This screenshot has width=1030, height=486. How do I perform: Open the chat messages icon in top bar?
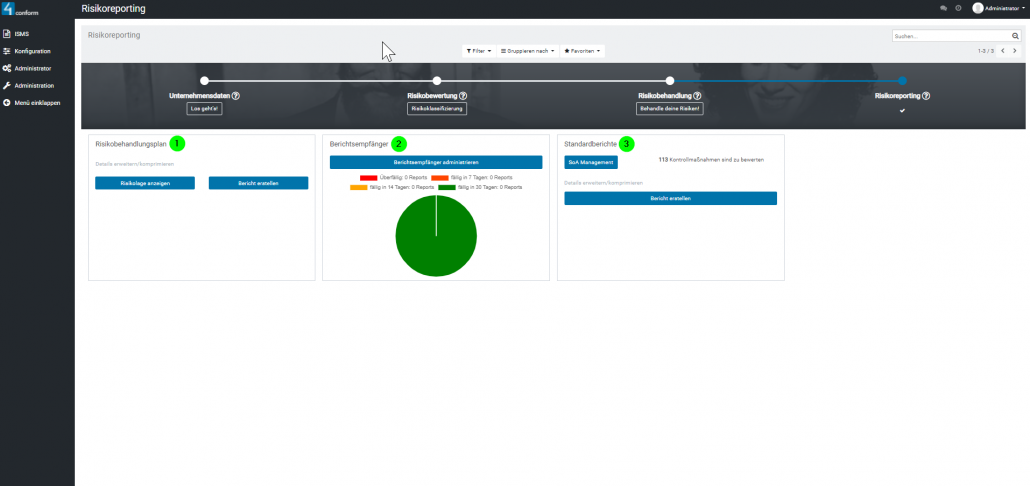(943, 8)
